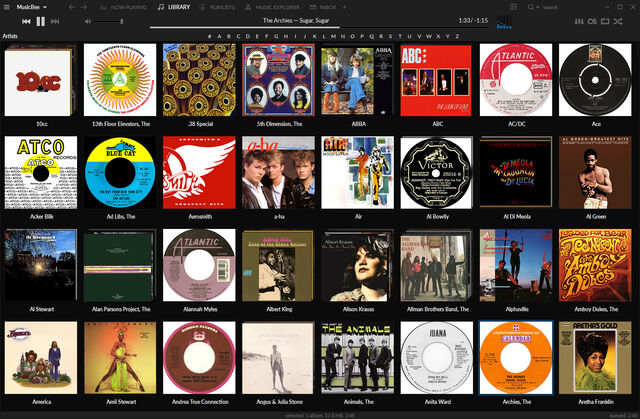
Task: Skip to the previous track
Action: [x=26, y=21]
